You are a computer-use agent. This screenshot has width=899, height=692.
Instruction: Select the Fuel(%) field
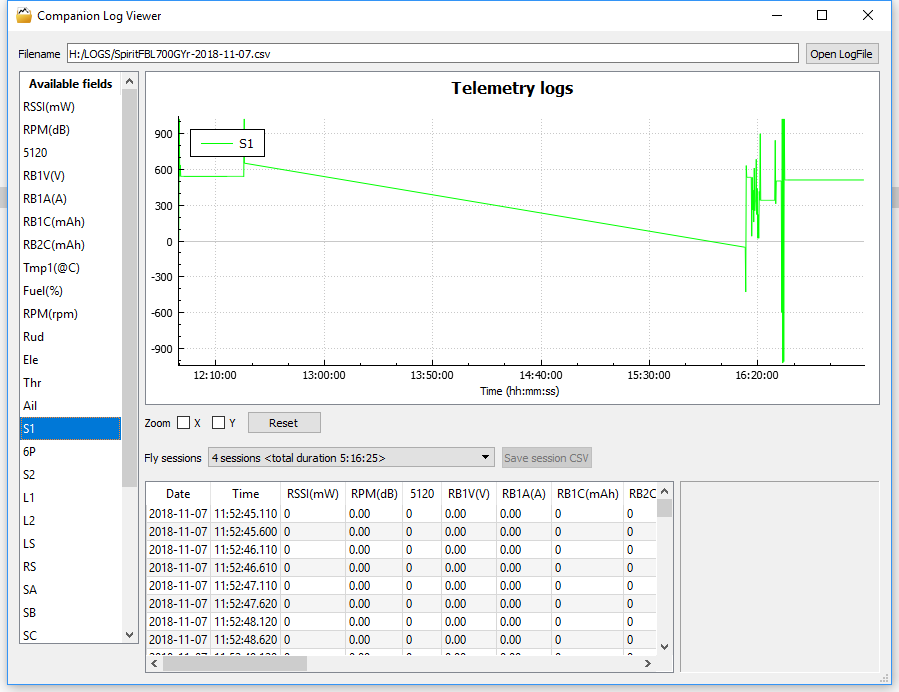[x=43, y=291]
